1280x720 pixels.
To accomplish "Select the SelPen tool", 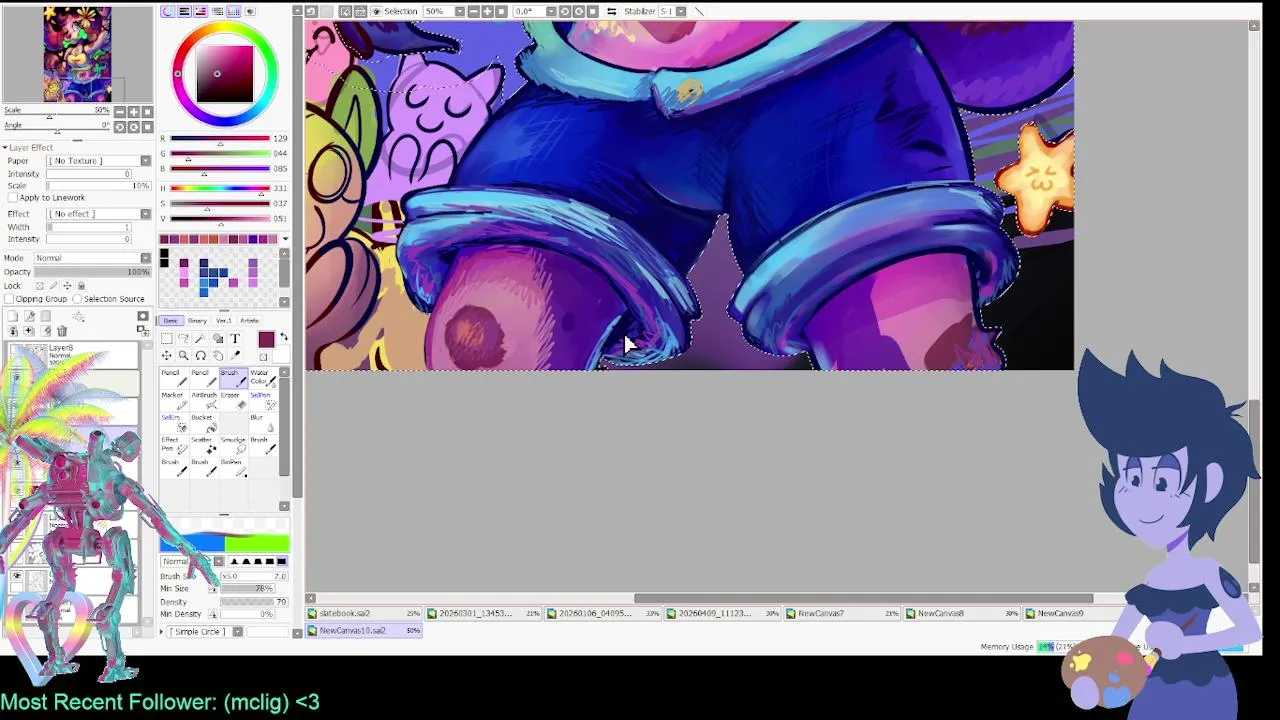I will [x=263, y=401].
